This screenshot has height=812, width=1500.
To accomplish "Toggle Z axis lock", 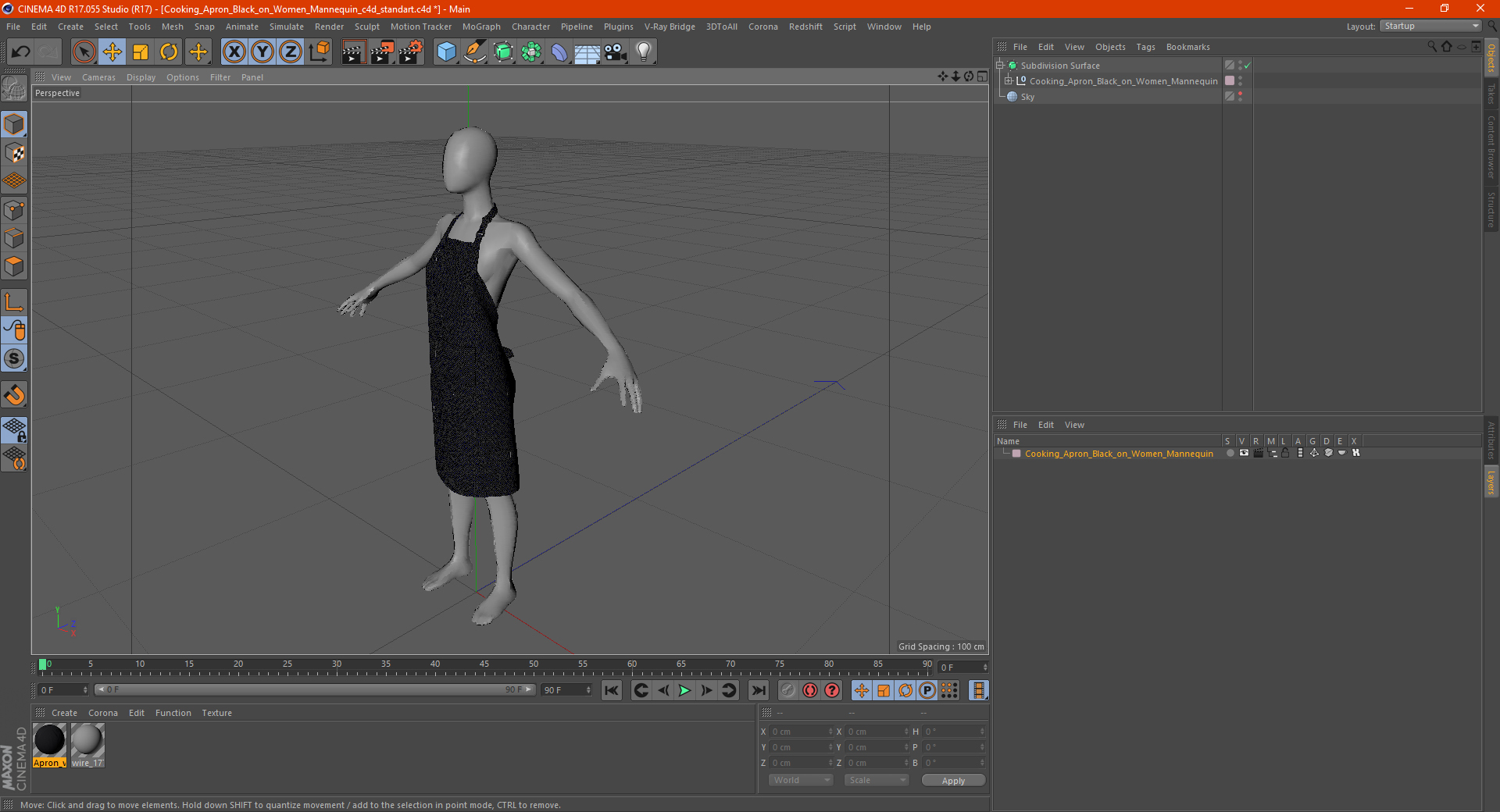I will coord(291,52).
